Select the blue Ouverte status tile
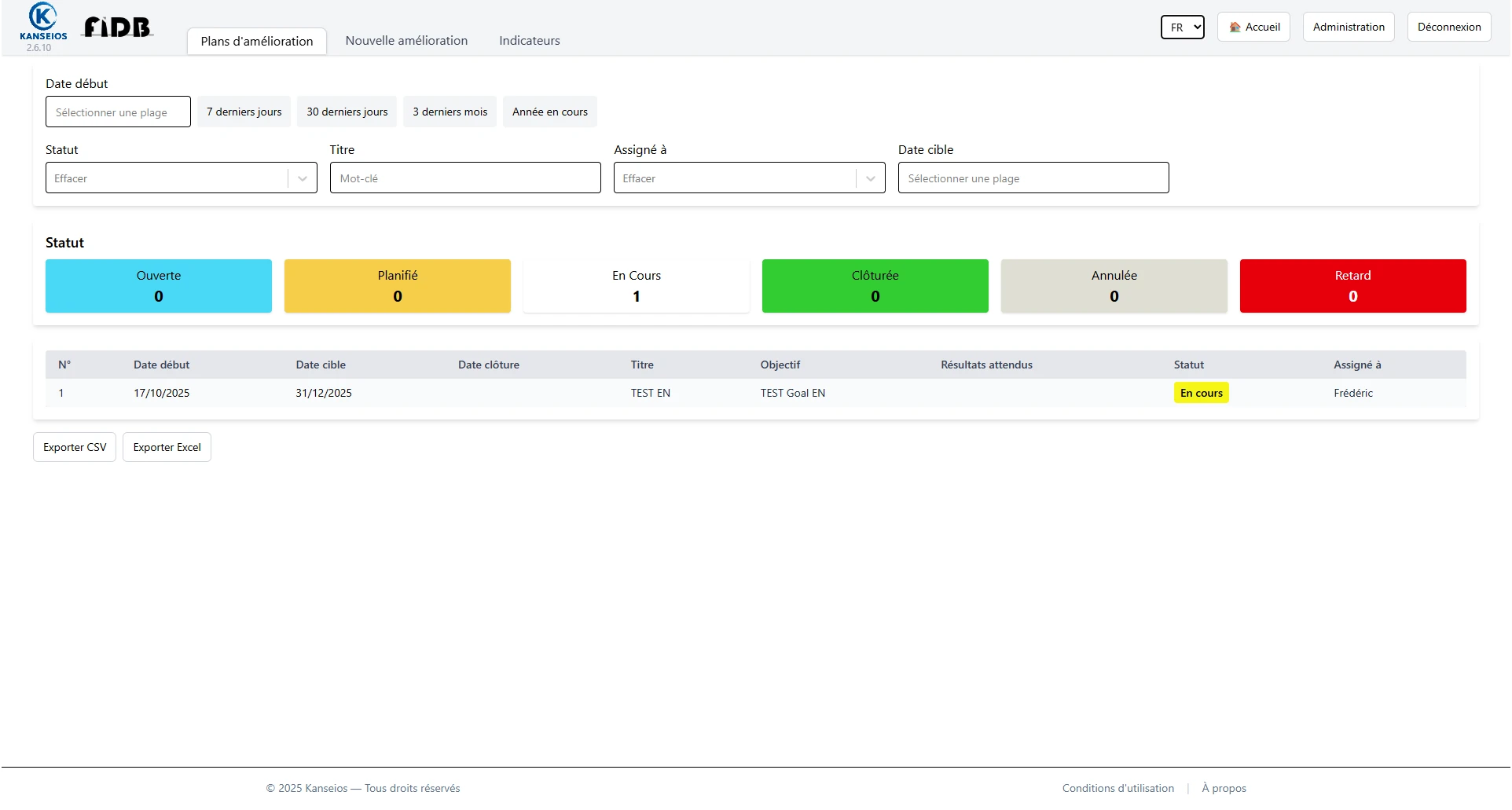 pos(159,286)
